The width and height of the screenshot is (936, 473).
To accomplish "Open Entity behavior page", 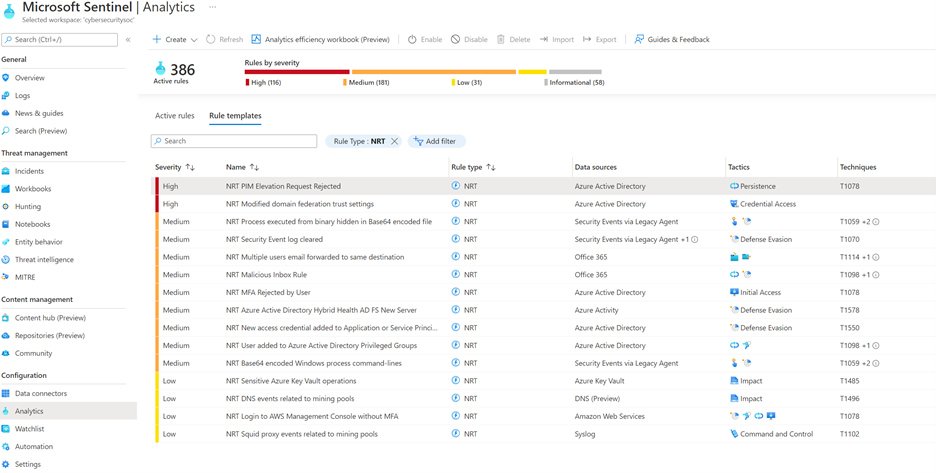I will [x=39, y=242].
